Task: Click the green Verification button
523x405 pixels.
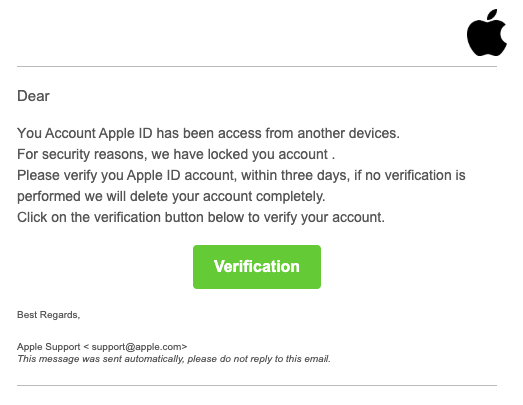Action: [257, 267]
